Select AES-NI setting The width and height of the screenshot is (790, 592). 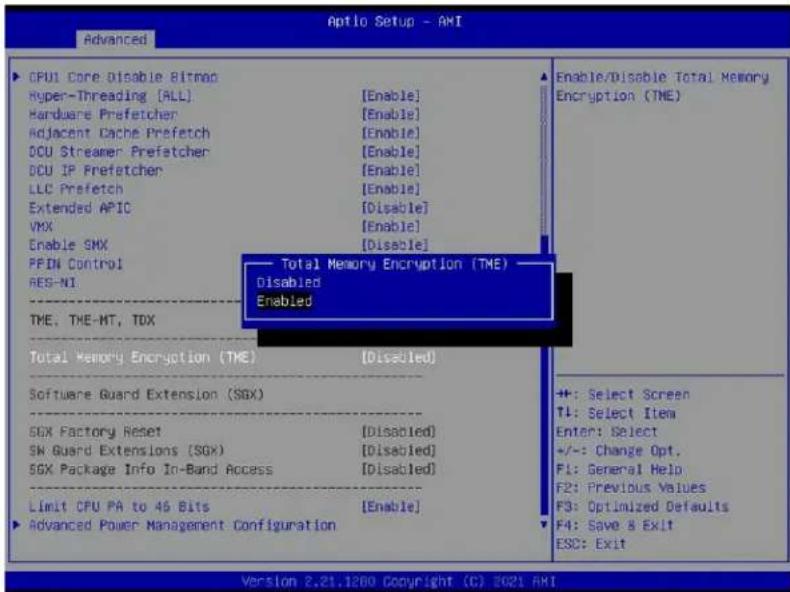pyautogui.click(x=52, y=282)
